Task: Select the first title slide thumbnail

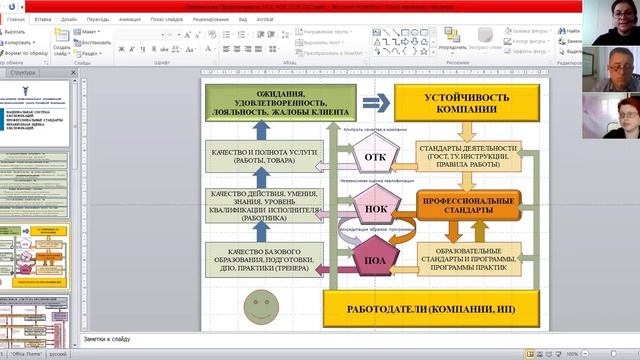Action: [34, 113]
